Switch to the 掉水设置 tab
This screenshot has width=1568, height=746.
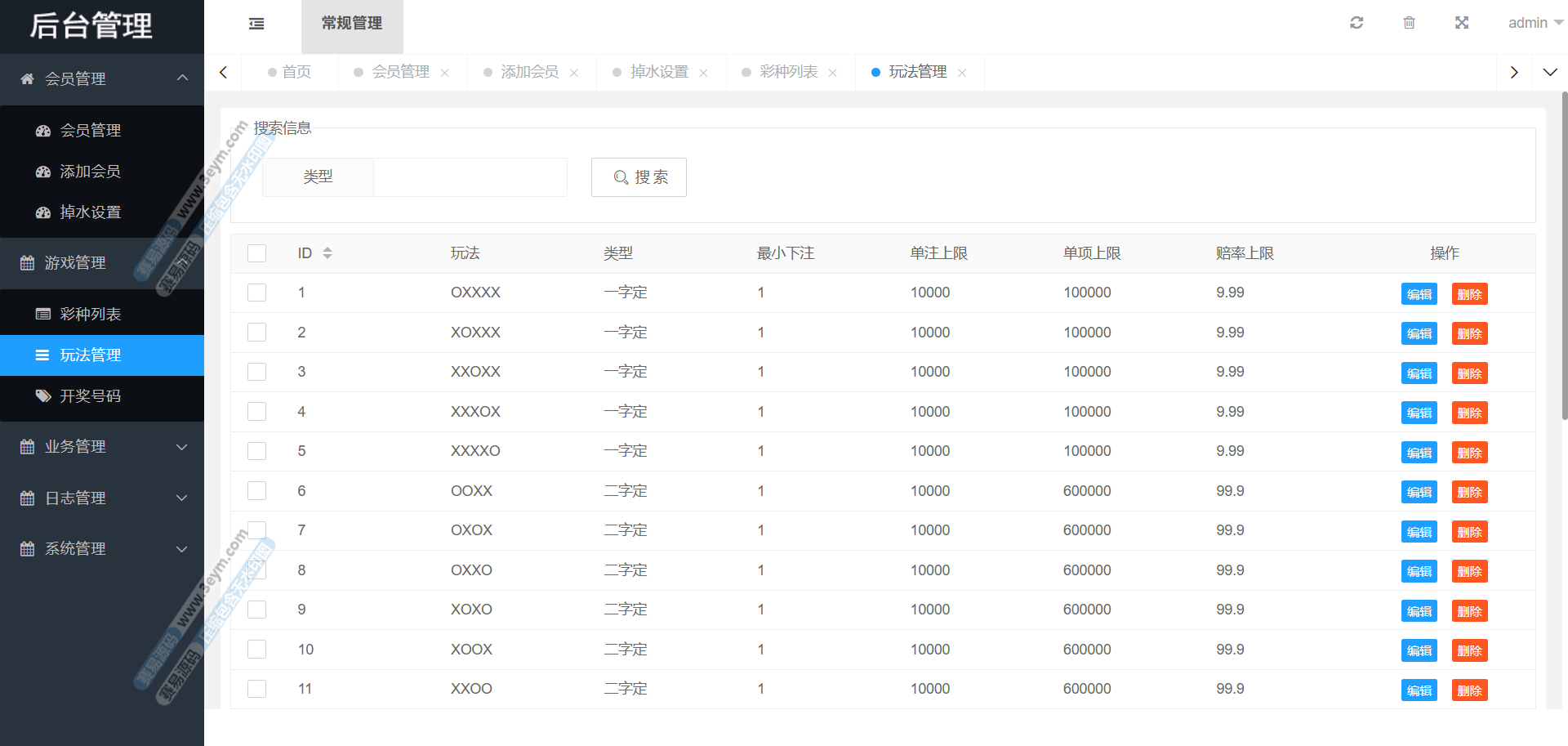pos(659,72)
